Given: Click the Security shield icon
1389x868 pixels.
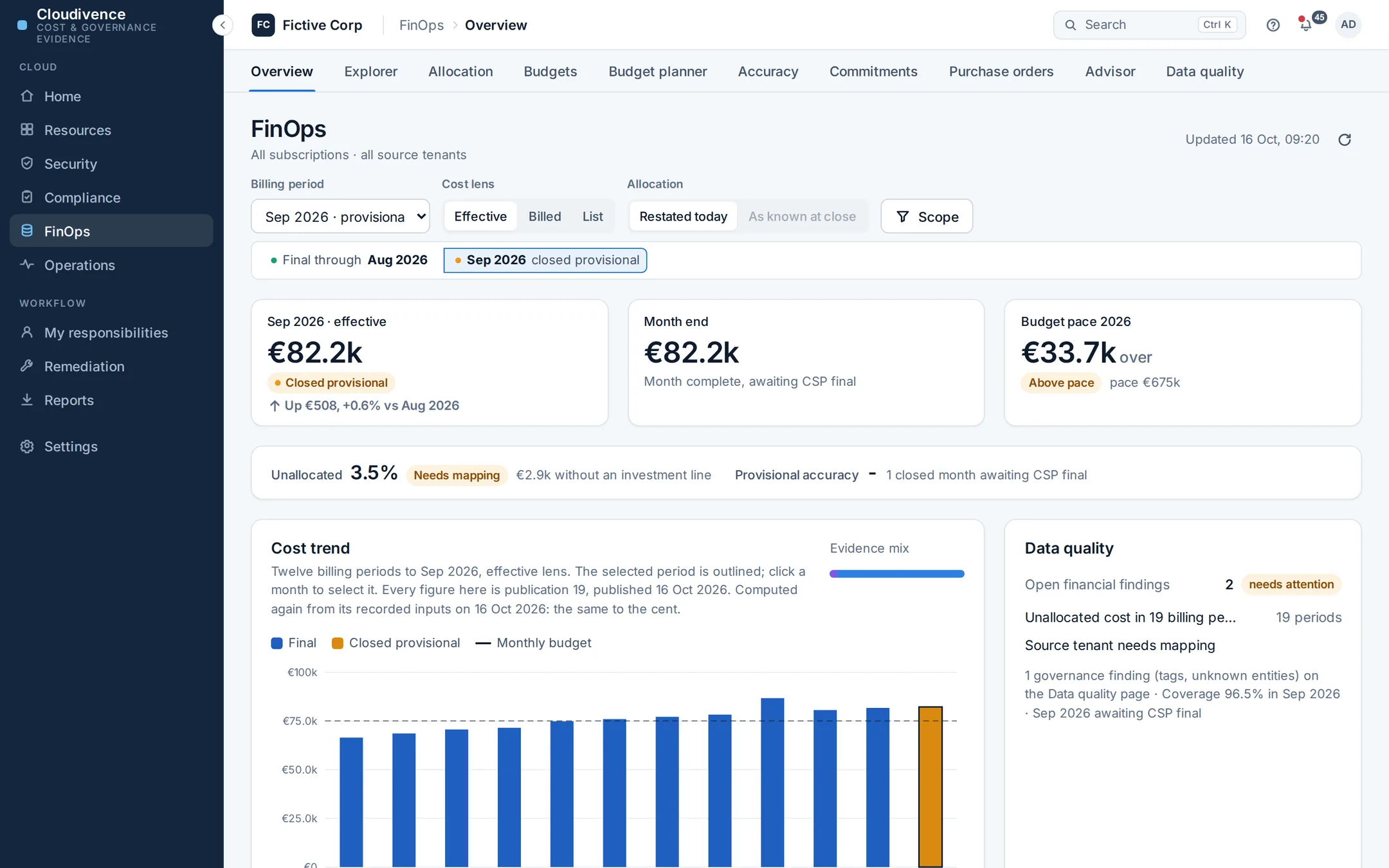Looking at the screenshot, I should [x=27, y=164].
